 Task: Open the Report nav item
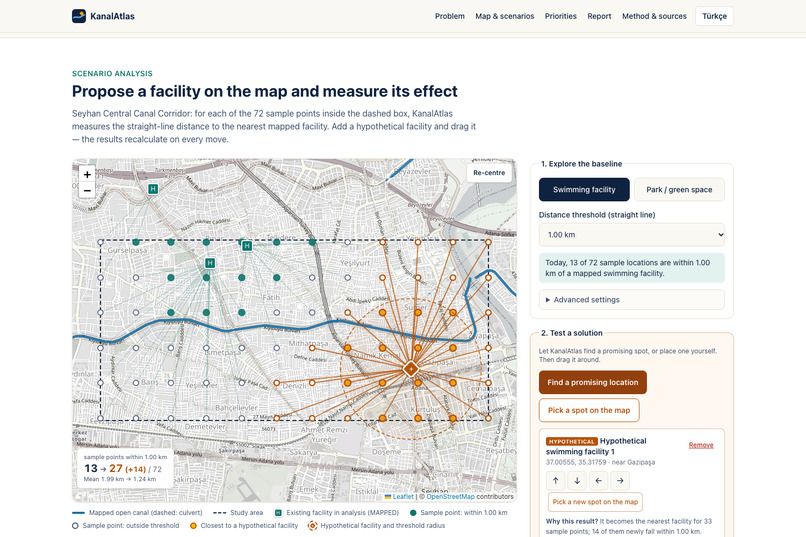pos(599,16)
